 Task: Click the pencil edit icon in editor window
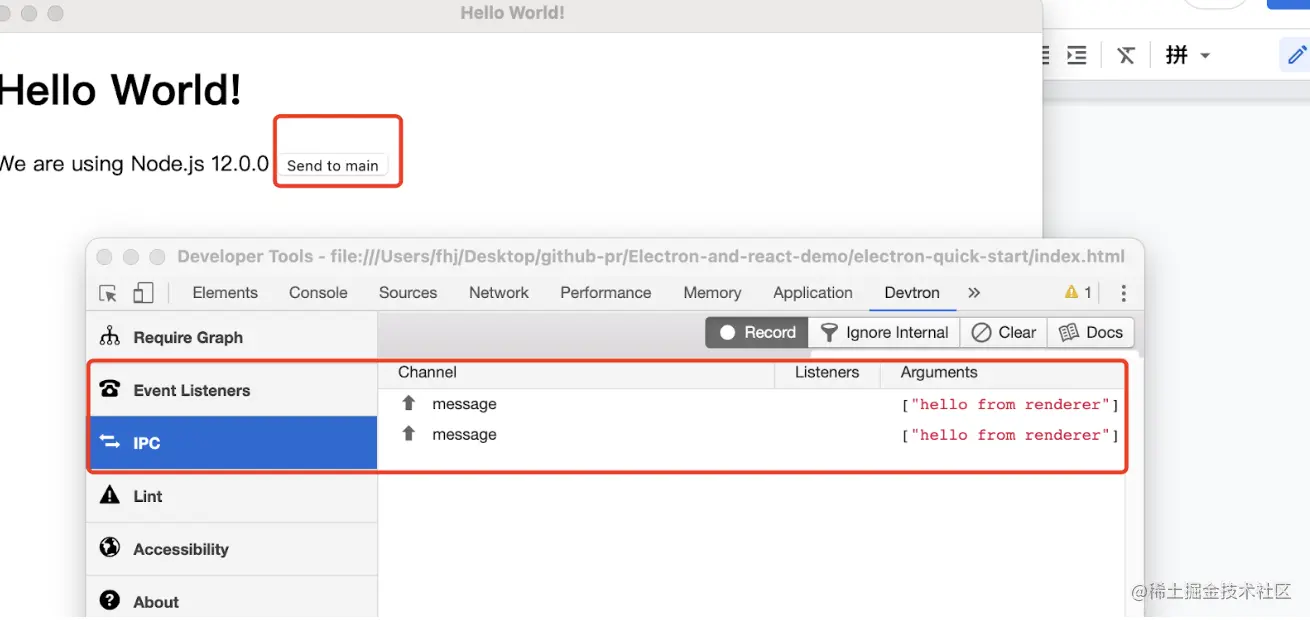point(1296,55)
